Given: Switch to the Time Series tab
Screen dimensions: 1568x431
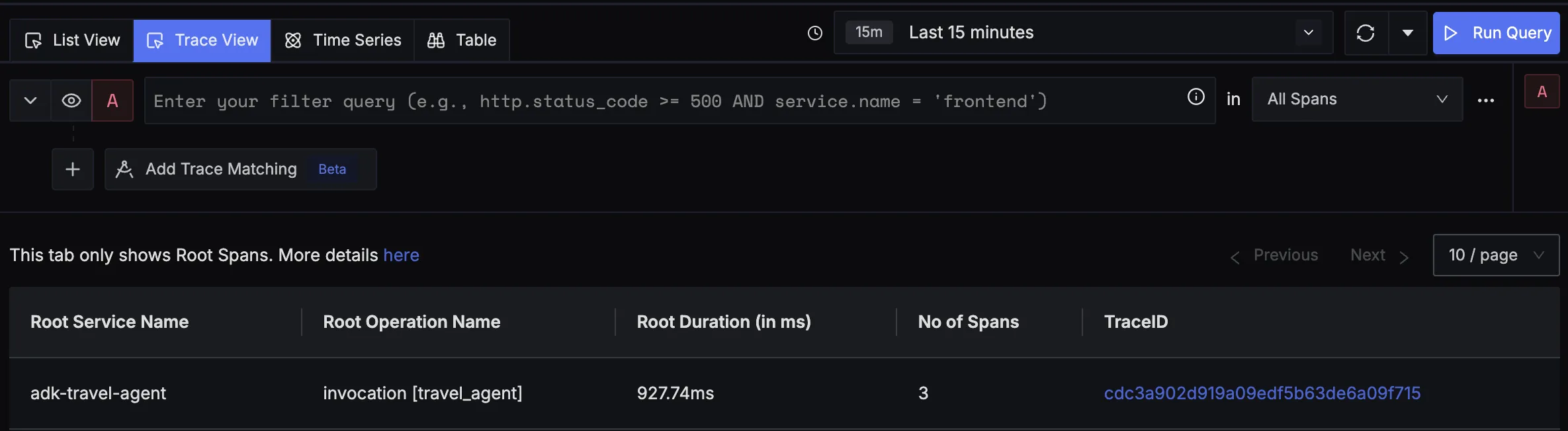Looking at the screenshot, I should click(343, 40).
